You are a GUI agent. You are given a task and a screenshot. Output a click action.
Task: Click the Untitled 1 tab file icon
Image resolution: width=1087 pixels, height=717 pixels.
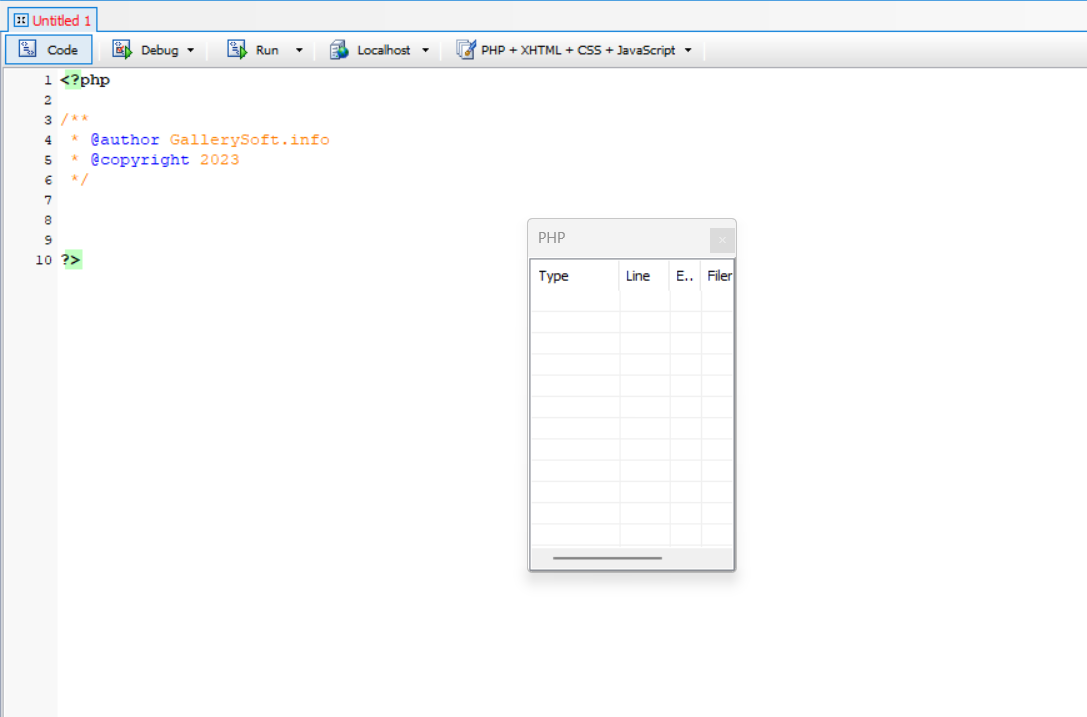21,20
